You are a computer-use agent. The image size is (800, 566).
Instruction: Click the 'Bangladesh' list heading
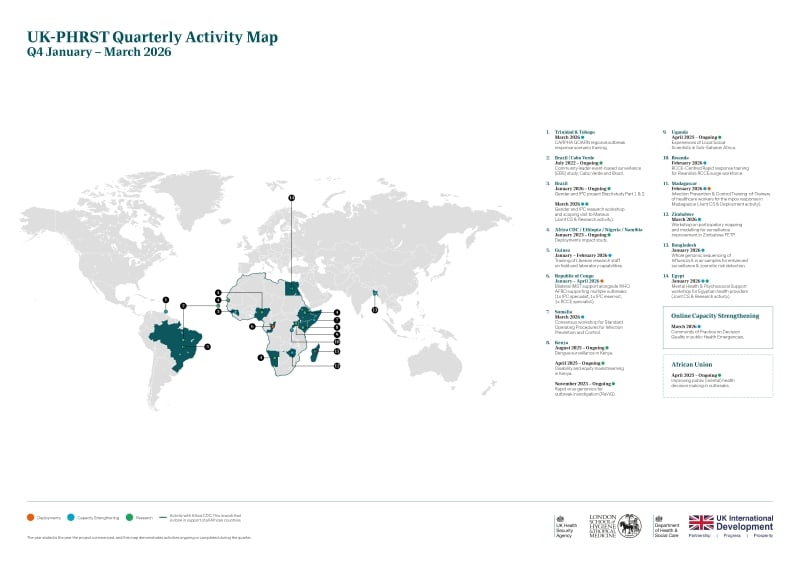[x=684, y=245]
